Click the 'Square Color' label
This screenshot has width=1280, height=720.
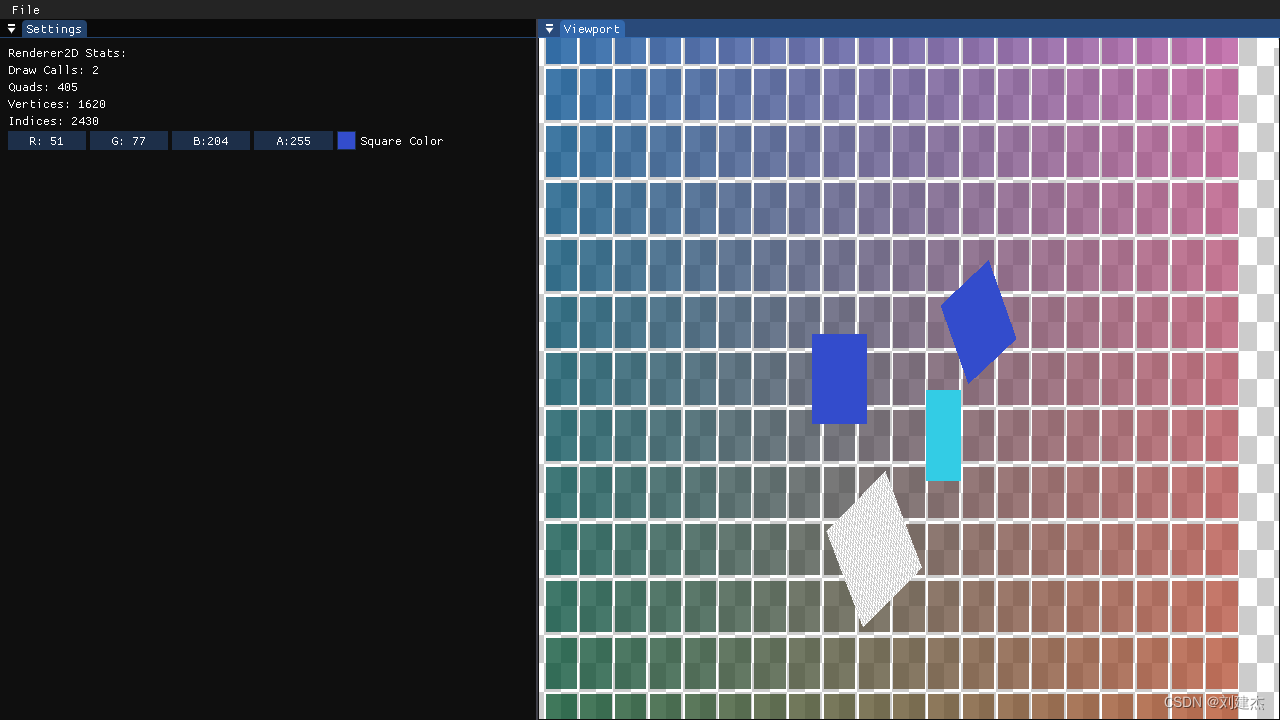coord(401,141)
